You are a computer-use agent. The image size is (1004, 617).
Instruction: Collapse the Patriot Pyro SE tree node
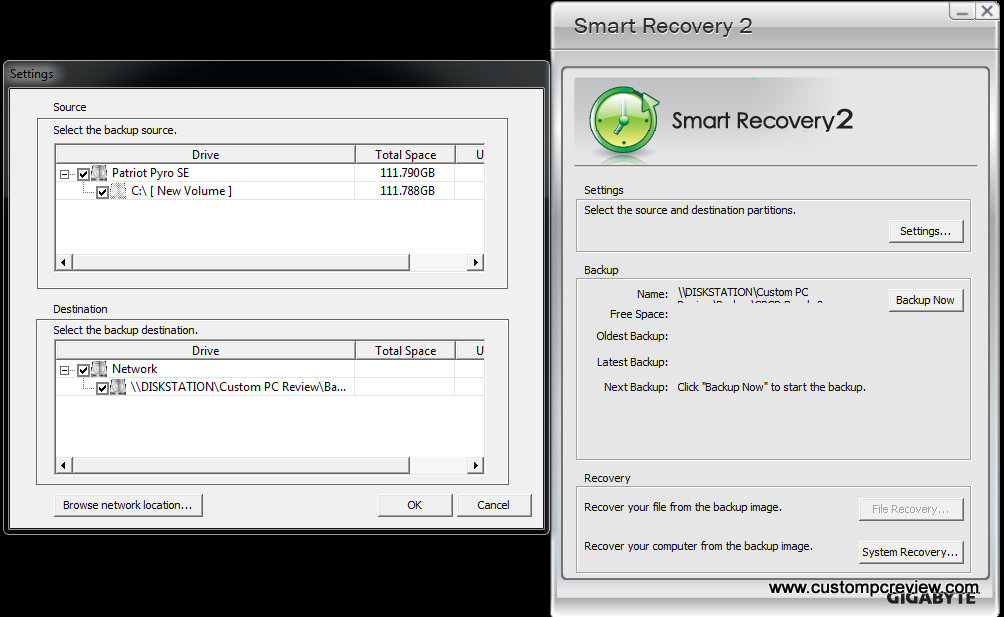[65, 174]
